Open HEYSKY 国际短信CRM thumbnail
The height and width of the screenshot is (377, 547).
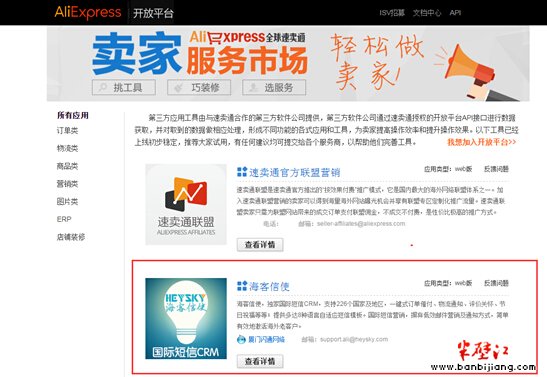(186, 318)
